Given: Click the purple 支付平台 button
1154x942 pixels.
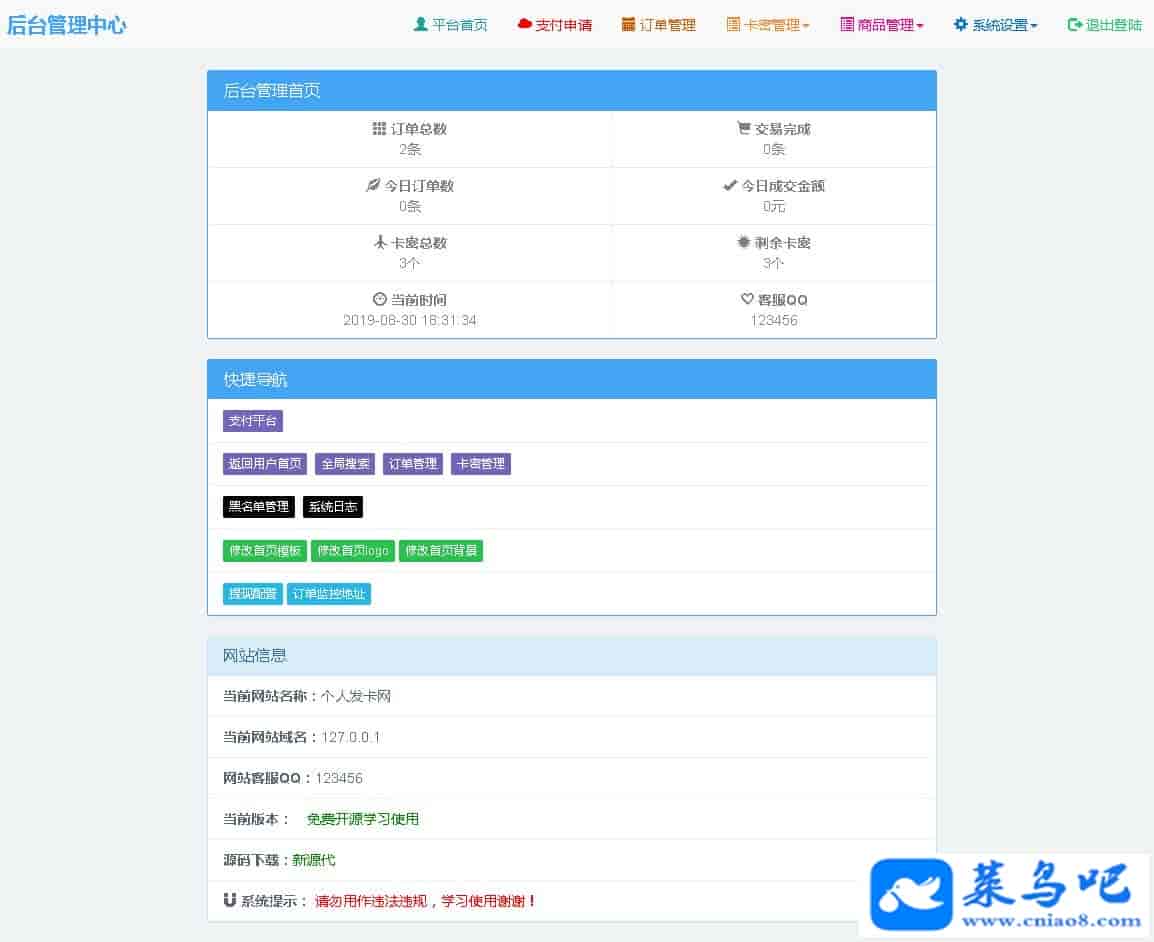Looking at the screenshot, I should pyautogui.click(x=253, y=421).
